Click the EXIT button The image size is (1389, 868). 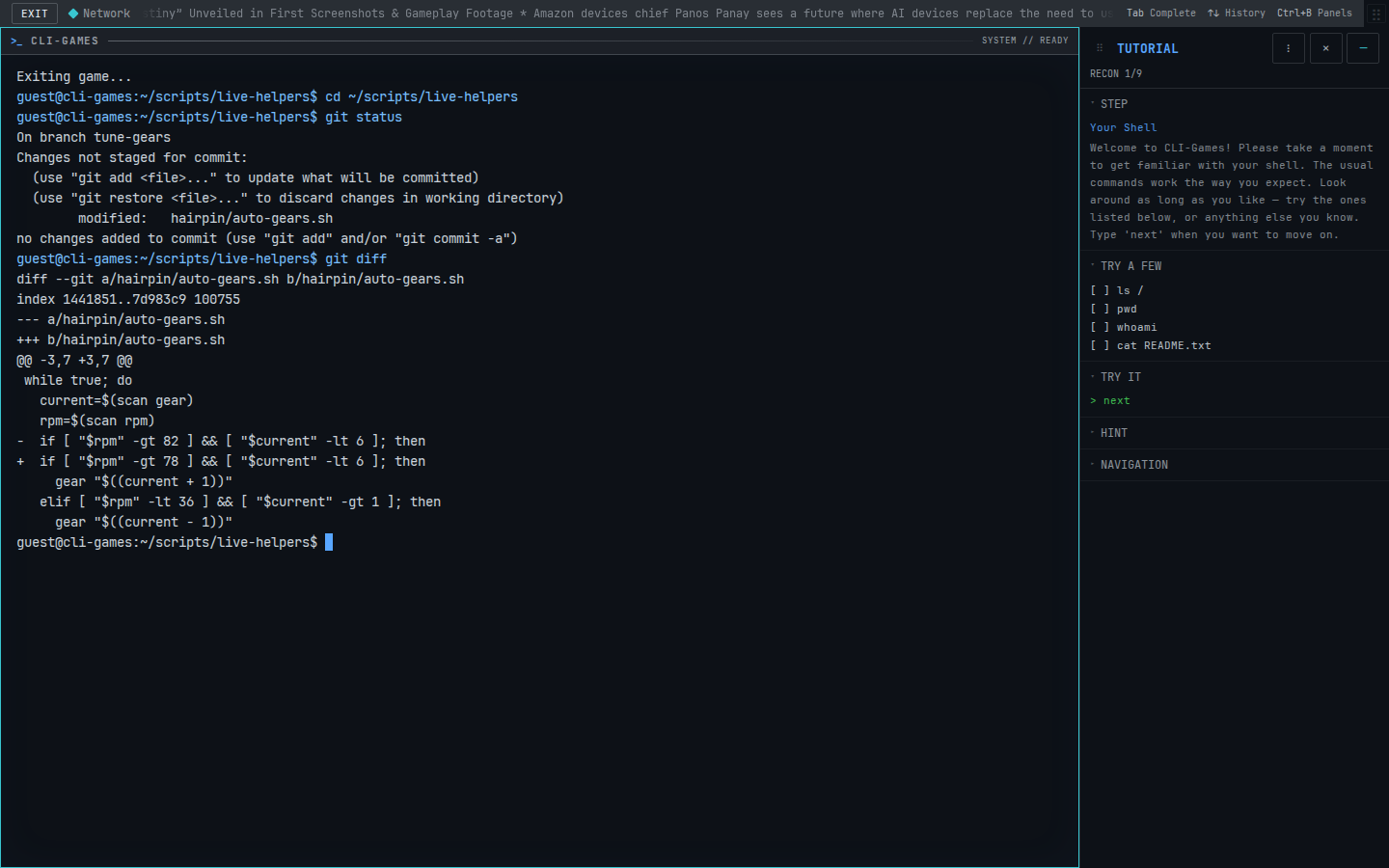coord(35,14)
